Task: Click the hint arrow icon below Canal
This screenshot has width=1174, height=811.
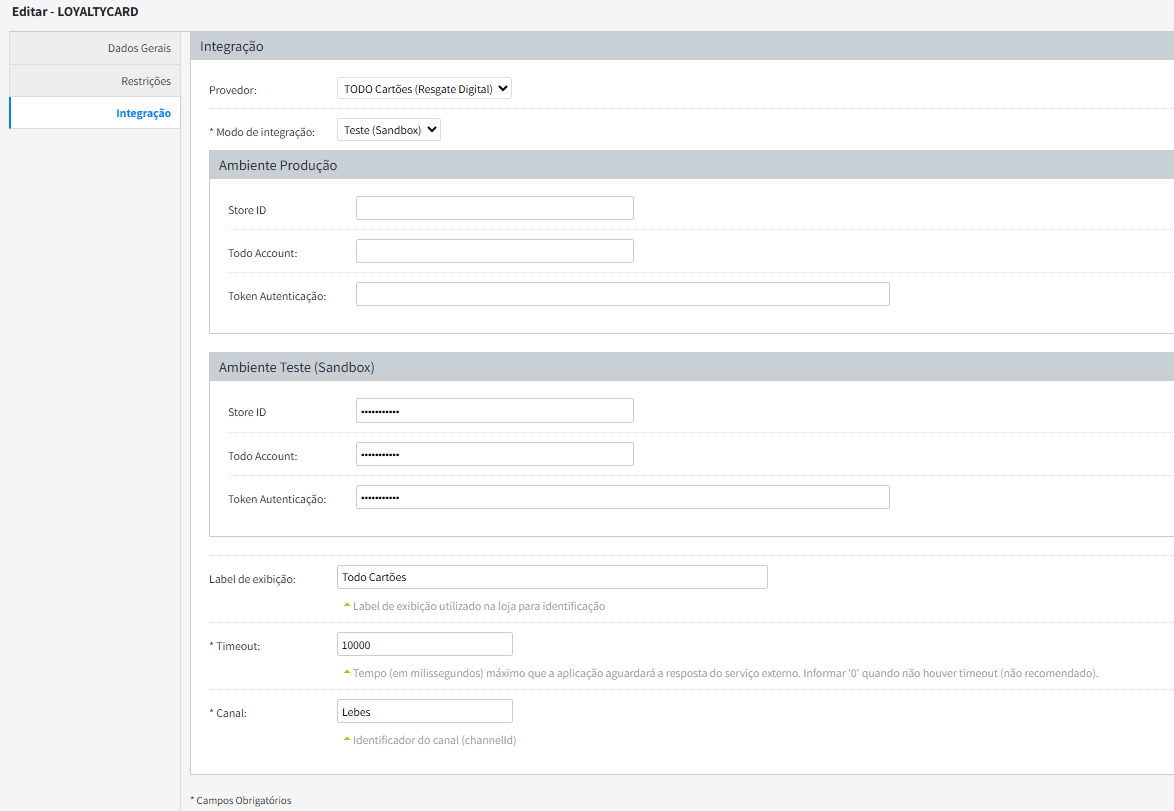Action: tap(346, 740)
